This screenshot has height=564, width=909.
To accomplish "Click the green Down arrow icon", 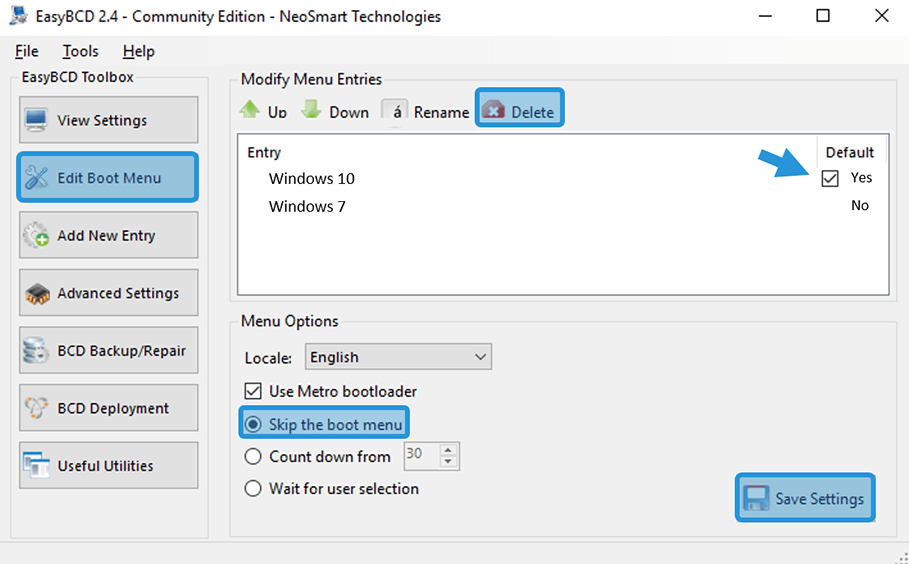I will pos(311,110).
